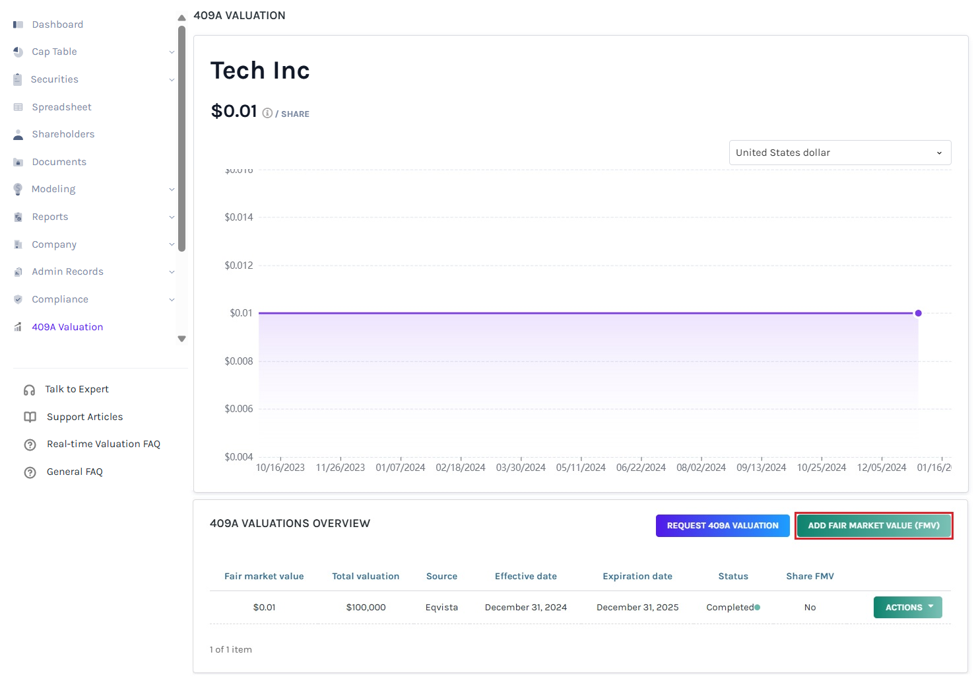Screen dimensions: 974x679
Task: Click the Compliance shield icon
Action: pos(18,299)
